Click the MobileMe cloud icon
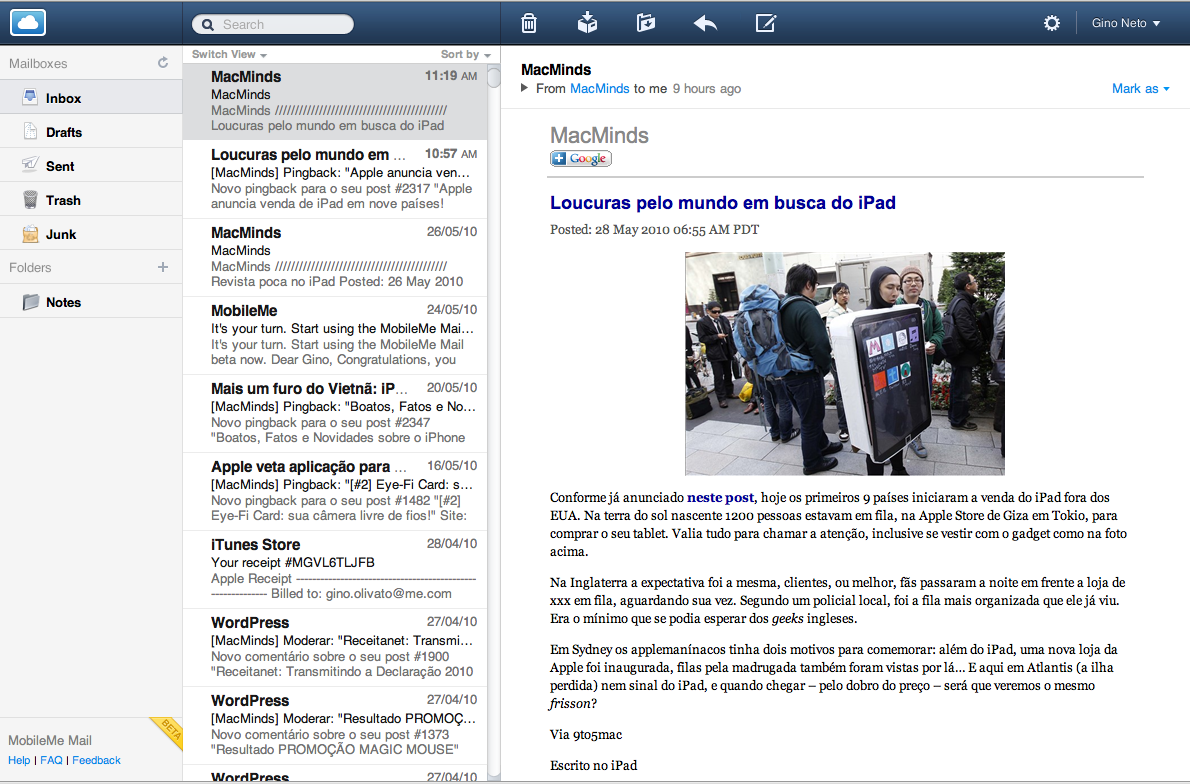Image resolution: width=1190 pixels, height=784 pixels. click(x=28, y=23)
